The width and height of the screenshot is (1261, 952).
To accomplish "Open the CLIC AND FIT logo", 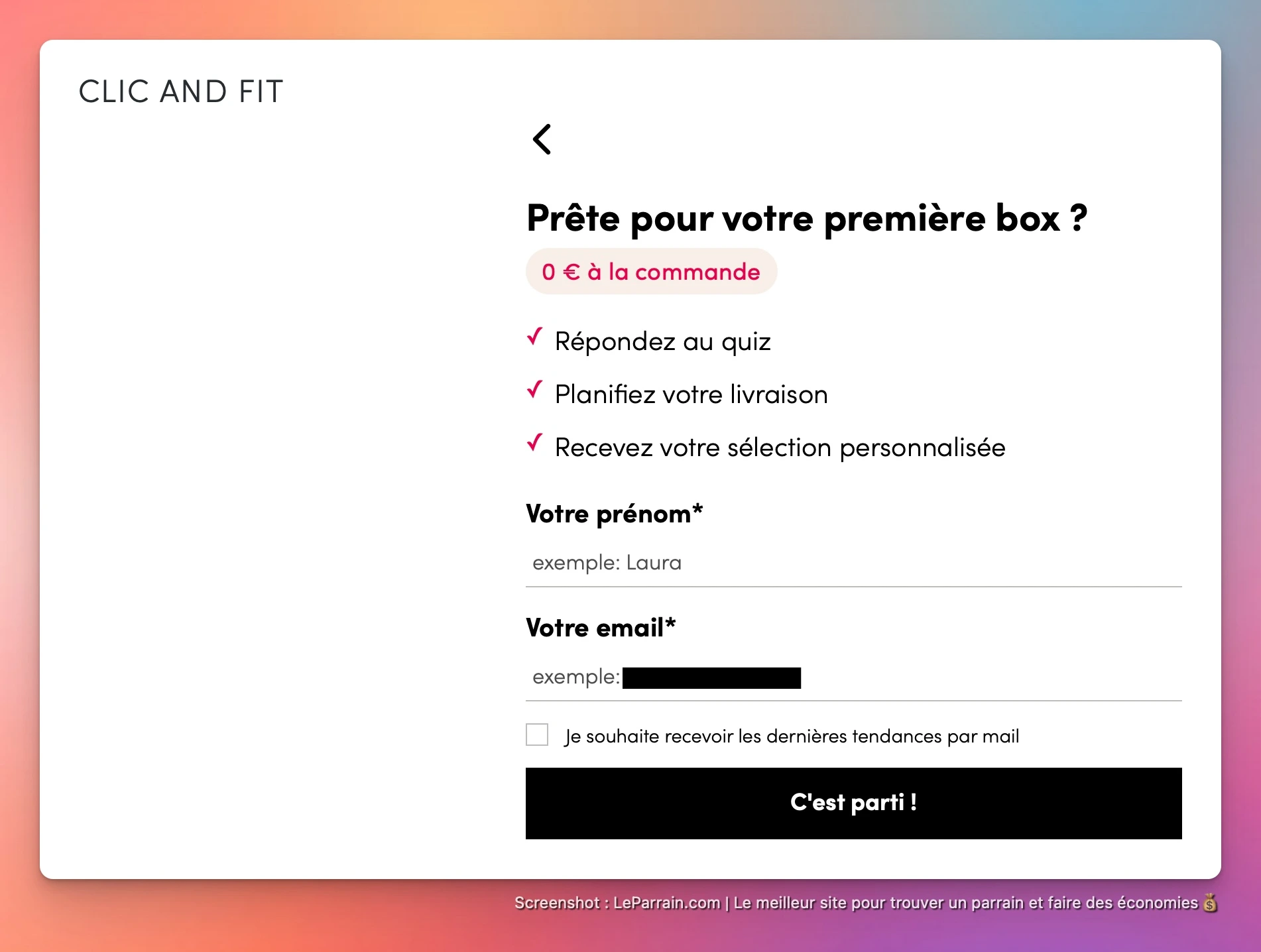I will 181,91.
